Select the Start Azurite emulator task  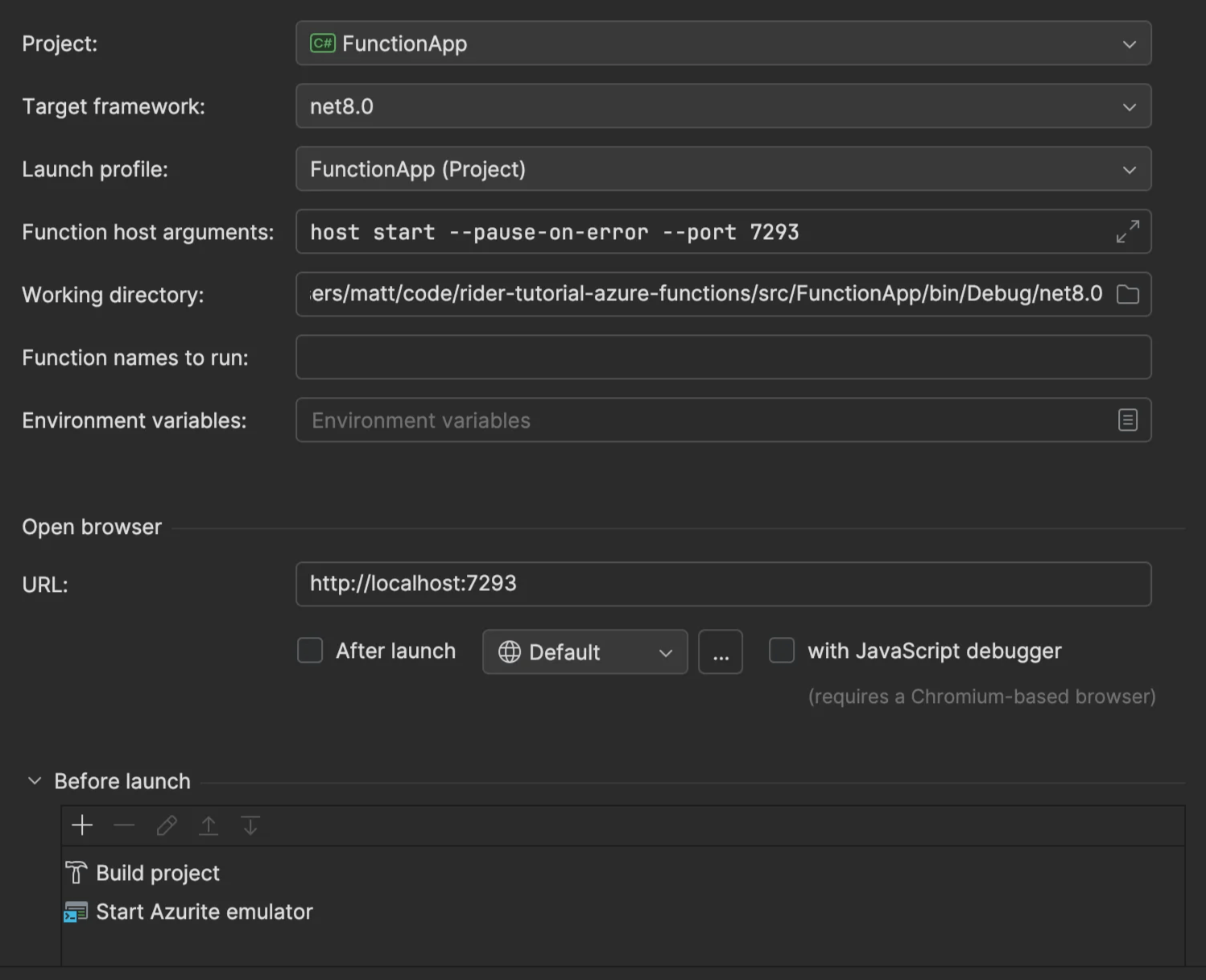pyautogui.click(x=204, y=912)
